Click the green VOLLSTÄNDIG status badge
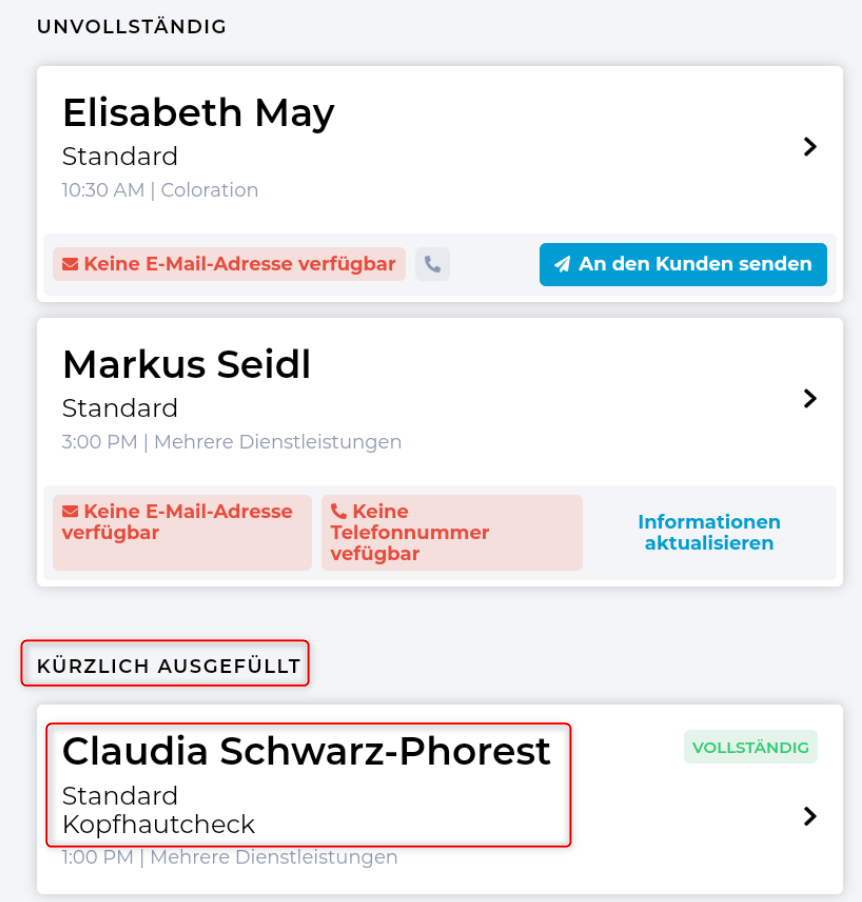 point(750,747)
